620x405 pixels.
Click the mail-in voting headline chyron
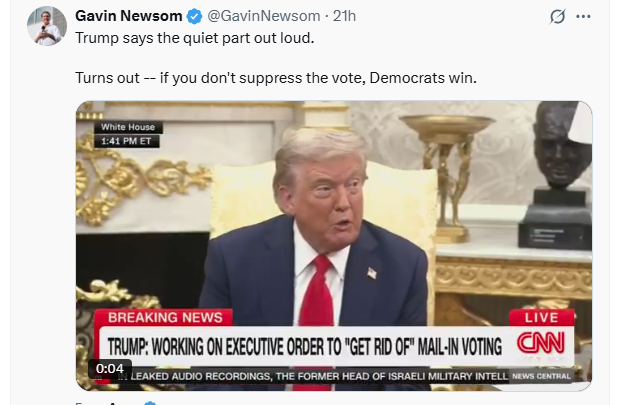304,347
